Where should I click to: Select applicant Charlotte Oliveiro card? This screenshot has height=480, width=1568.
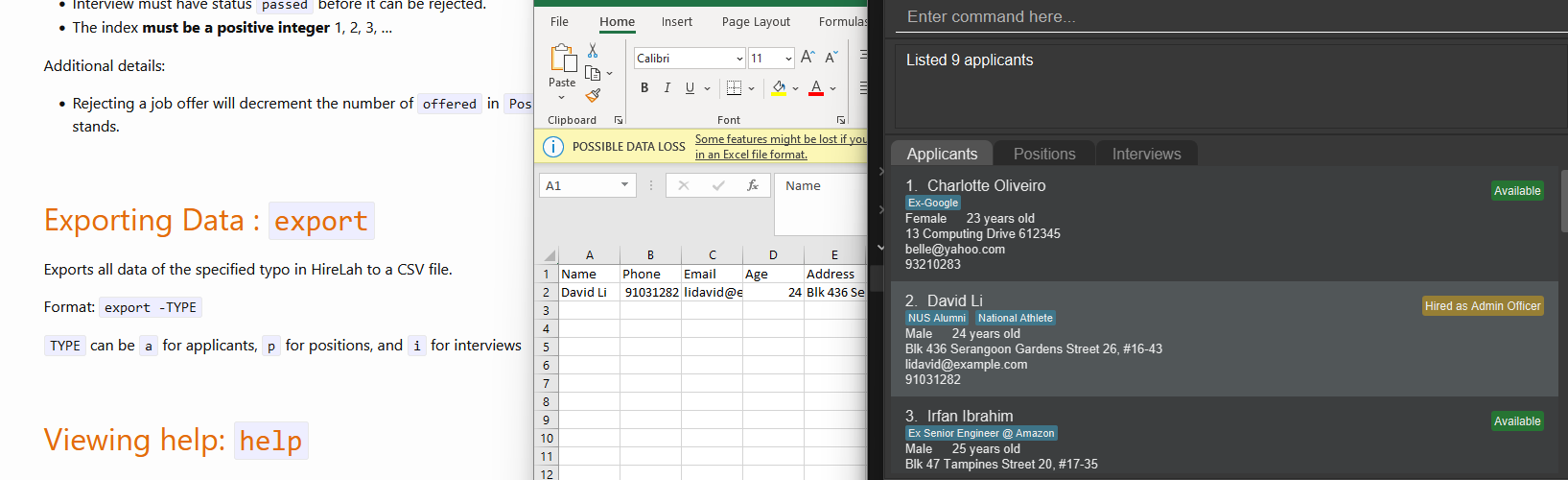[x=1225, y=224]
